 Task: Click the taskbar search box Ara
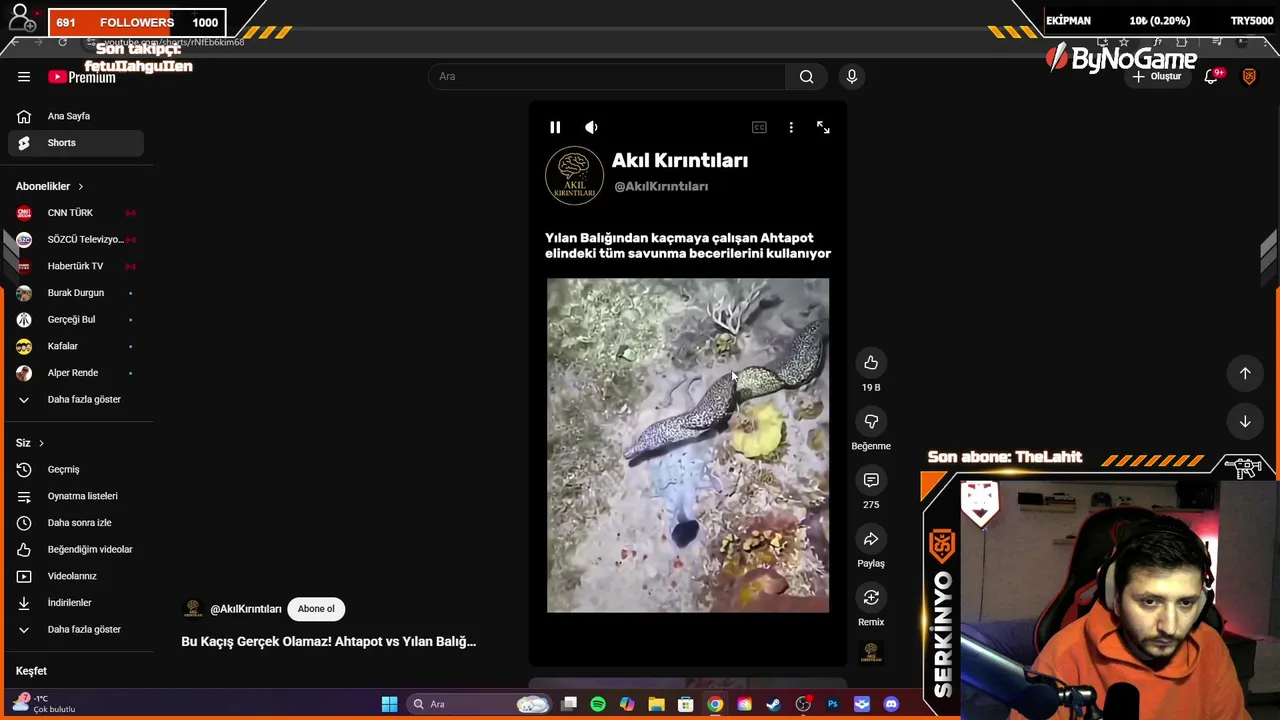480,704
